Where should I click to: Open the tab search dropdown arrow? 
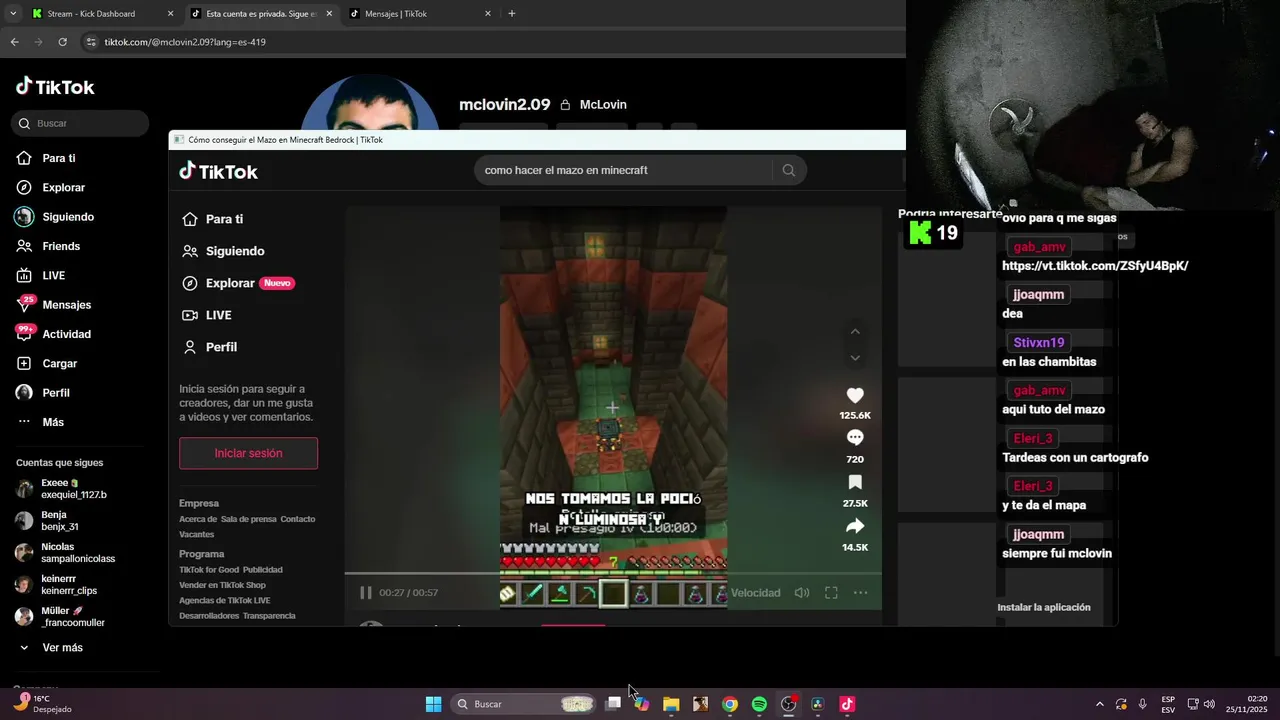coord(13,14)
